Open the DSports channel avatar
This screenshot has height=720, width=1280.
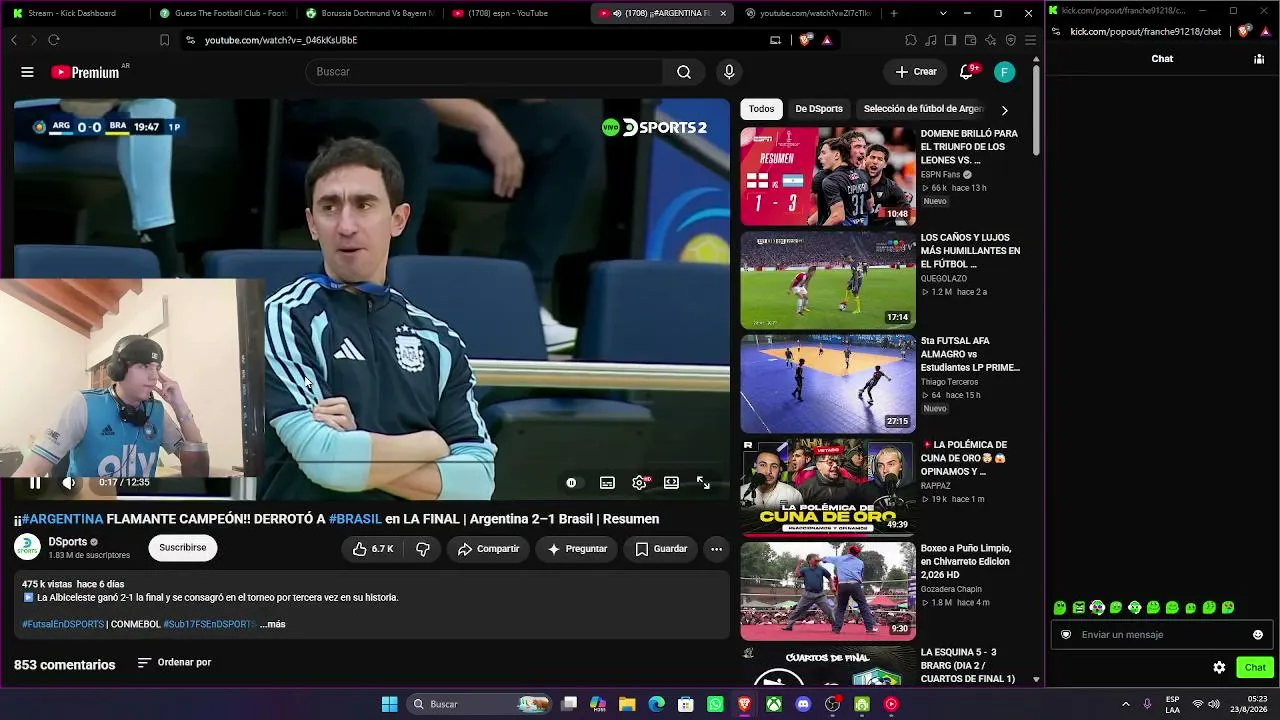tap(27, 548)
